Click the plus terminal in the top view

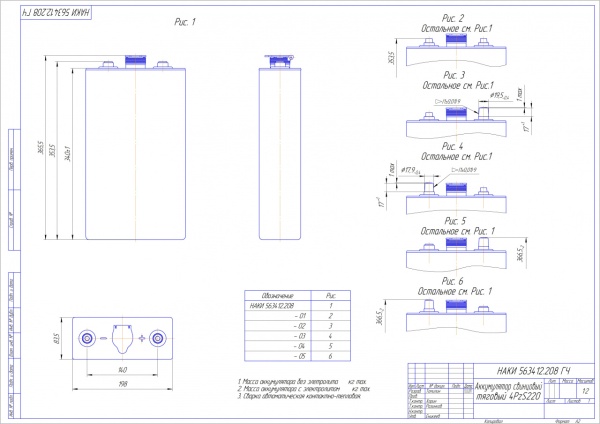click(x=157, y=340)
